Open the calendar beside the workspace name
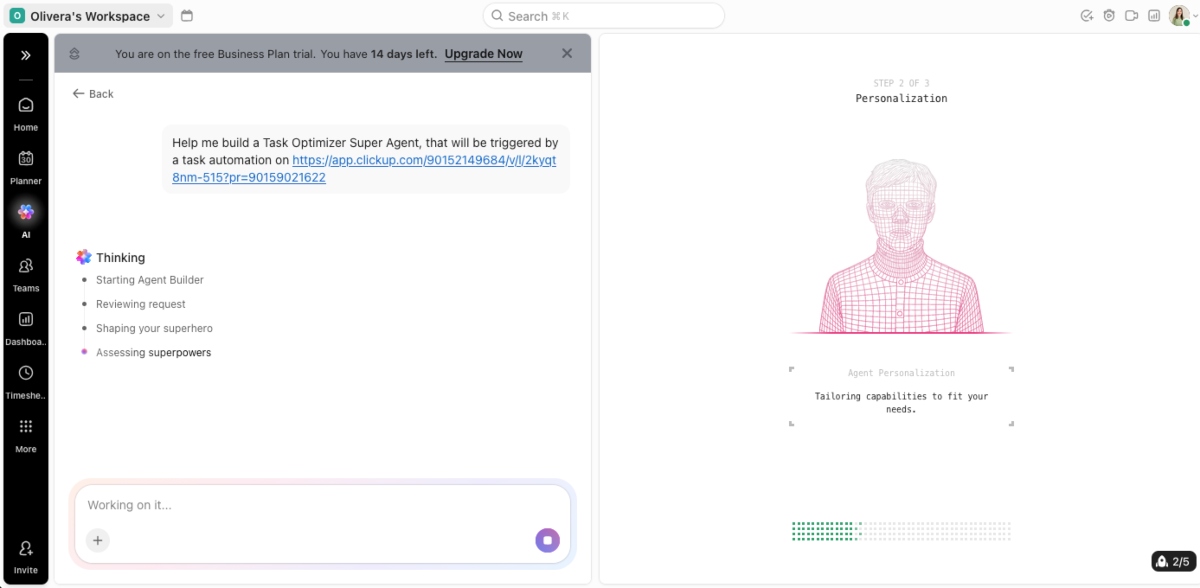The height and width of the screenshot is (588, 1200). pyautogui.click(x=186, y=15)
